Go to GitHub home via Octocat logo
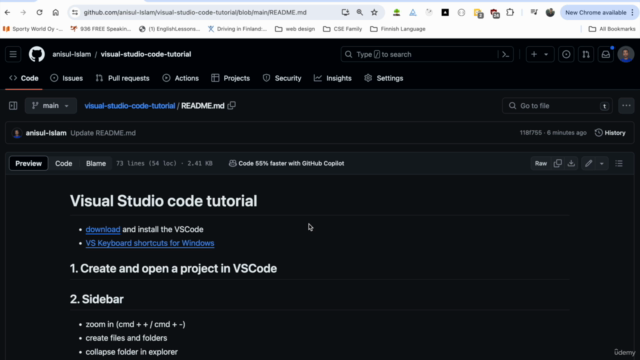 click(x=37, y=54)
